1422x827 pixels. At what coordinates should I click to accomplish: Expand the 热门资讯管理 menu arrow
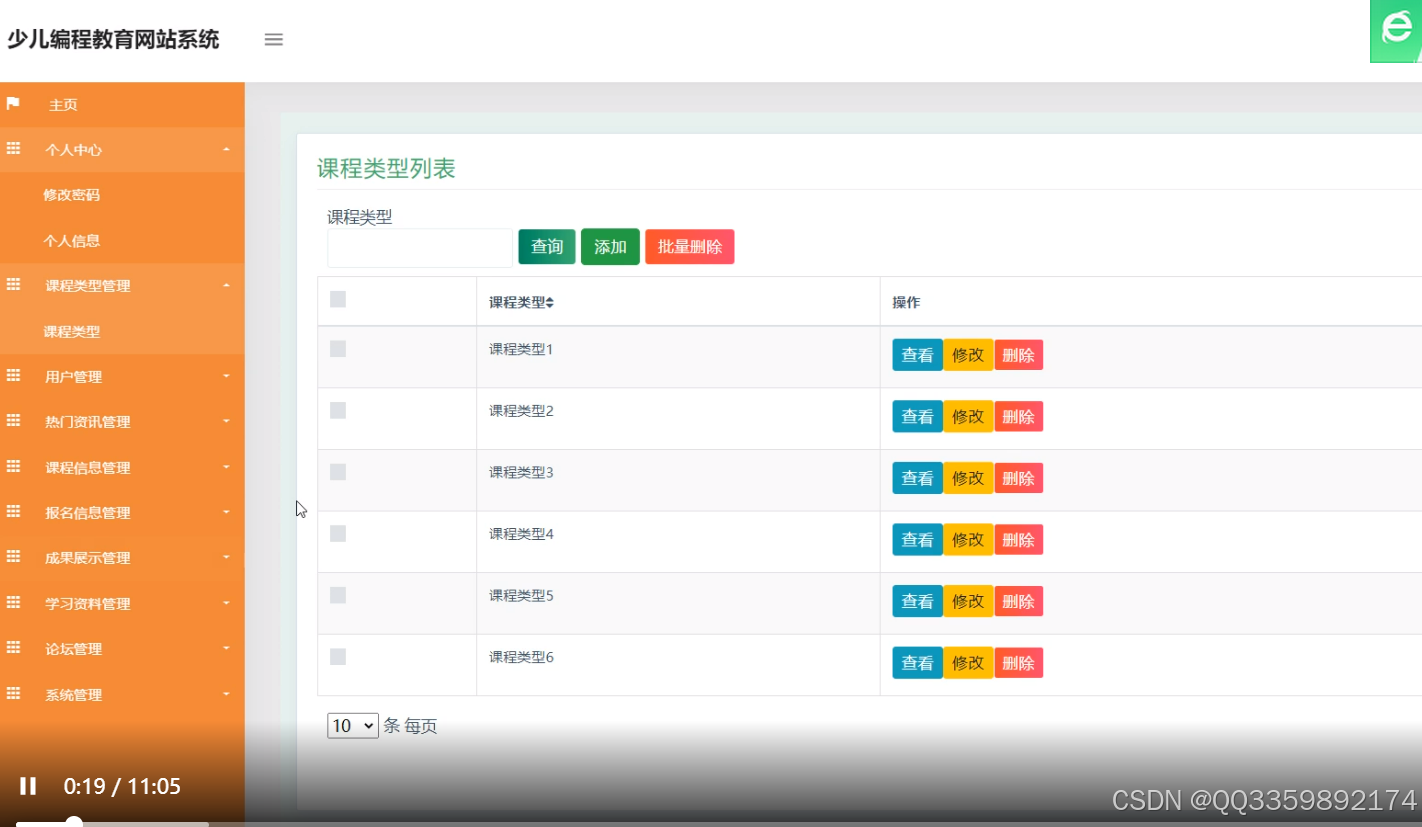coord(226,421)
